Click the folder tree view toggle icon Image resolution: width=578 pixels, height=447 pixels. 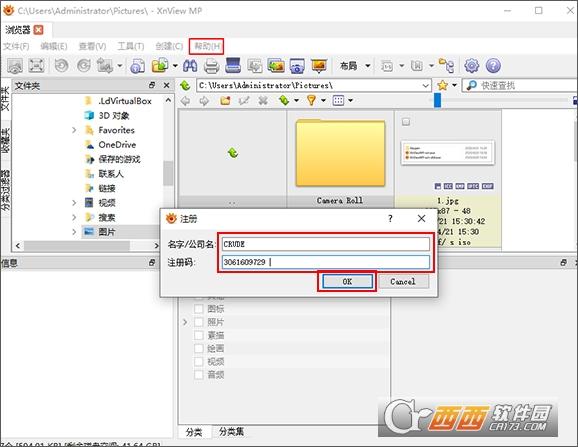(446, 66)
